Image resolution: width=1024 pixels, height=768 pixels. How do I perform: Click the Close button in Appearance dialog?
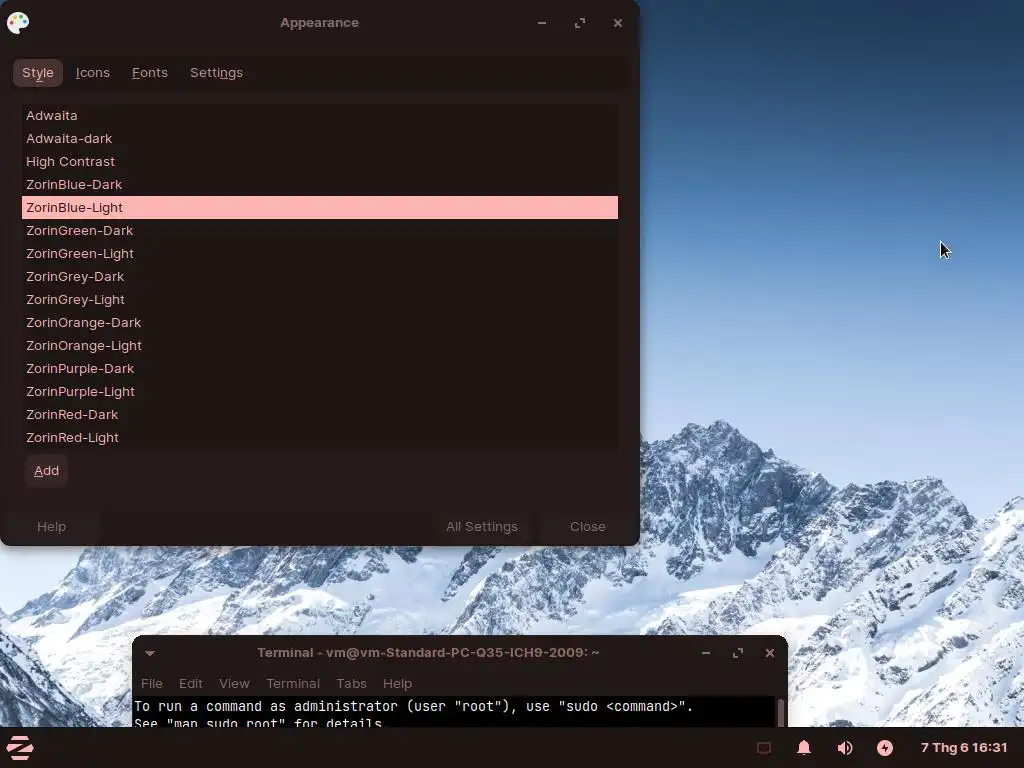(x=588, y=526)
